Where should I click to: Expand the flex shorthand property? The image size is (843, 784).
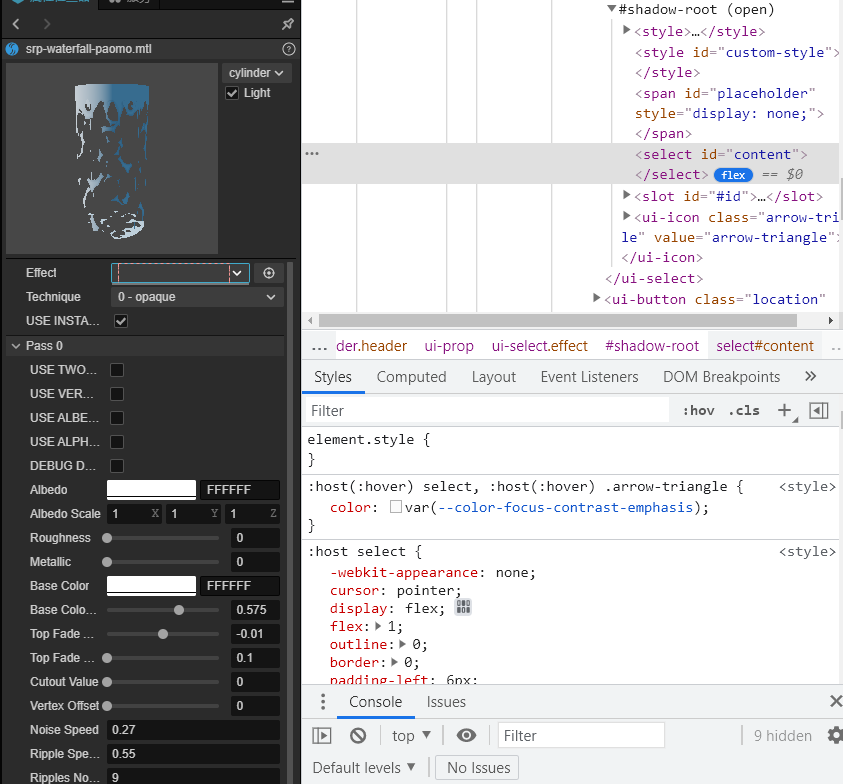click(x=378, y=626)
